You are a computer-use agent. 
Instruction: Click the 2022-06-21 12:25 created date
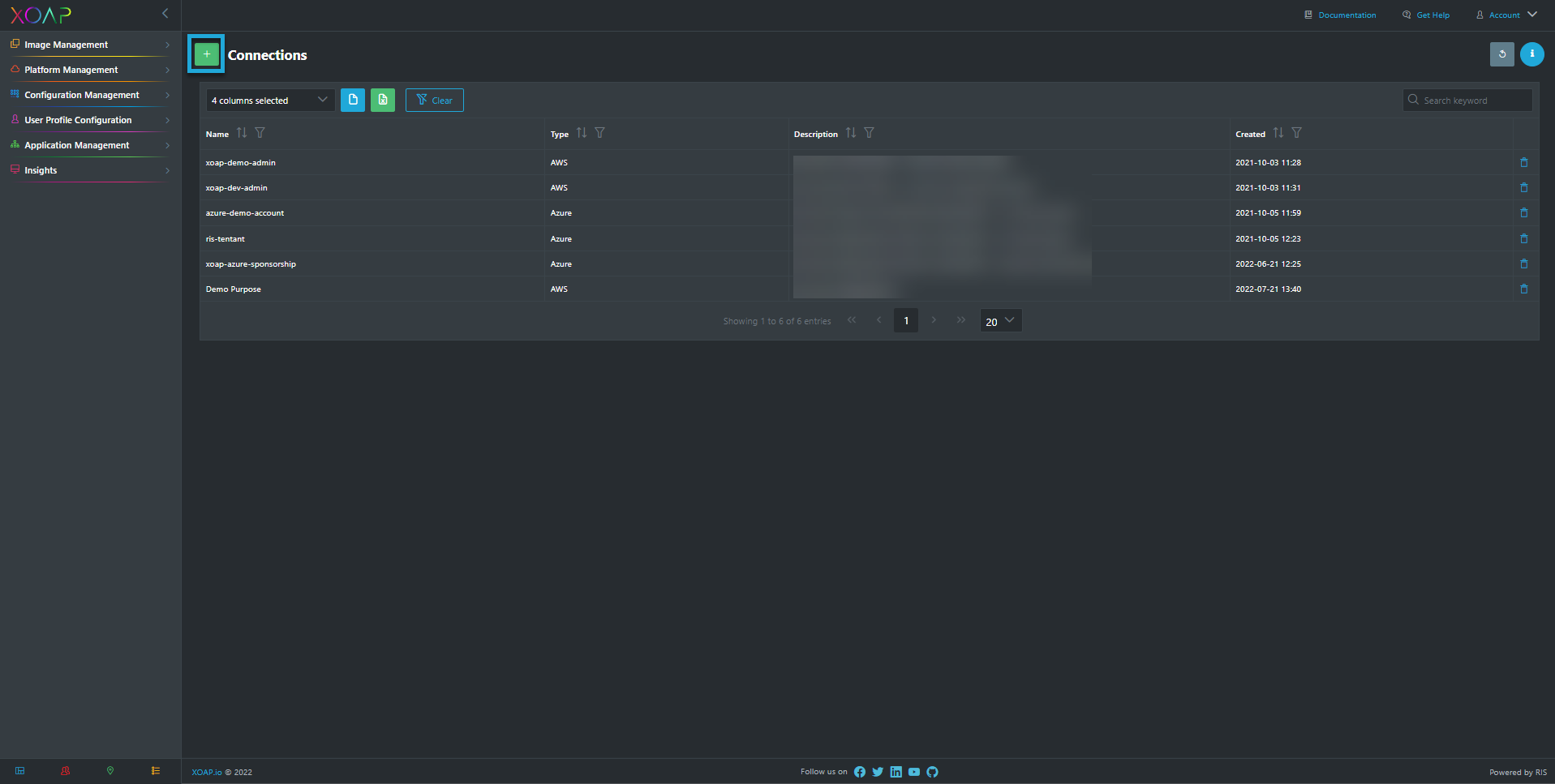(1269, 263)
